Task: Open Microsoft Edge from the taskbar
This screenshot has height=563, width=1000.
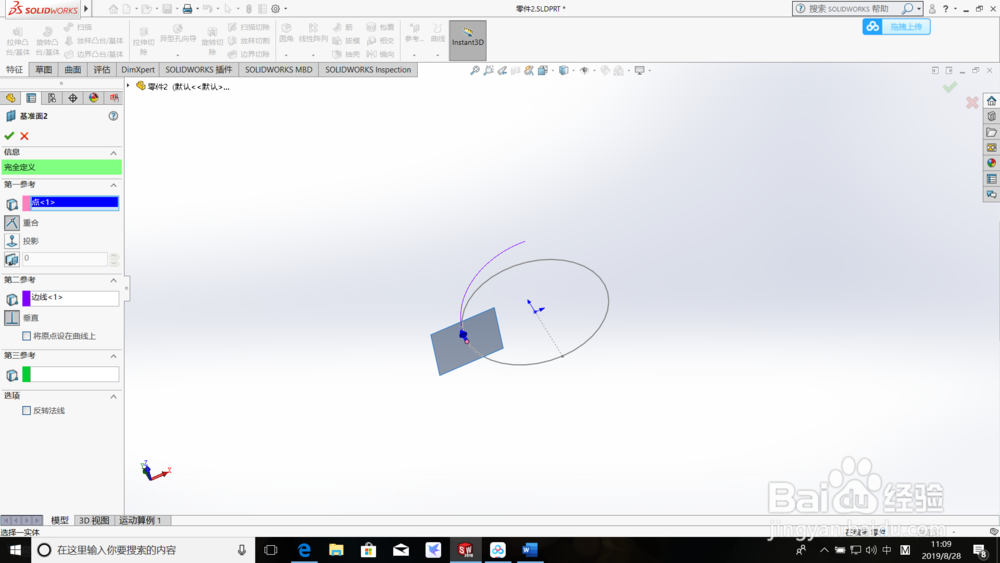Action: pyautogui.click(x=304, y=550)
